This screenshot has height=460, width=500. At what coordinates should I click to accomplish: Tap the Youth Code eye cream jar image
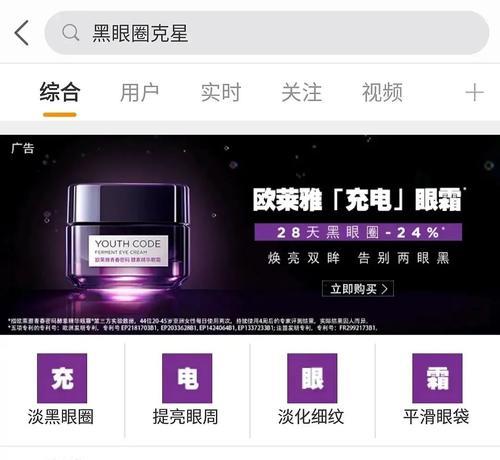point(128,238)
